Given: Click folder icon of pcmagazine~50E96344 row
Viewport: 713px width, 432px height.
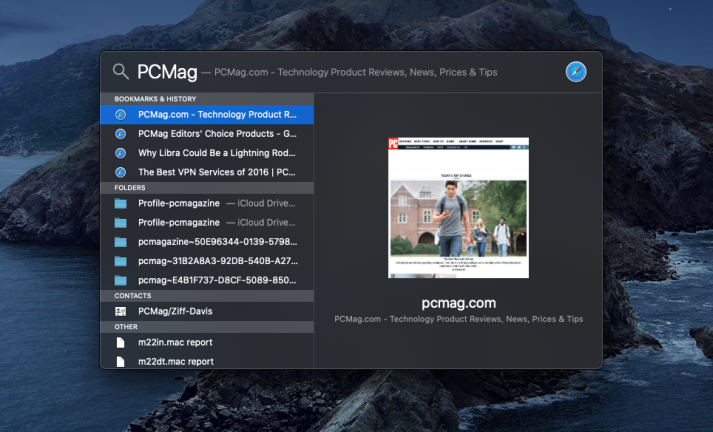Looking at the screenshot, I should (121, 242).
